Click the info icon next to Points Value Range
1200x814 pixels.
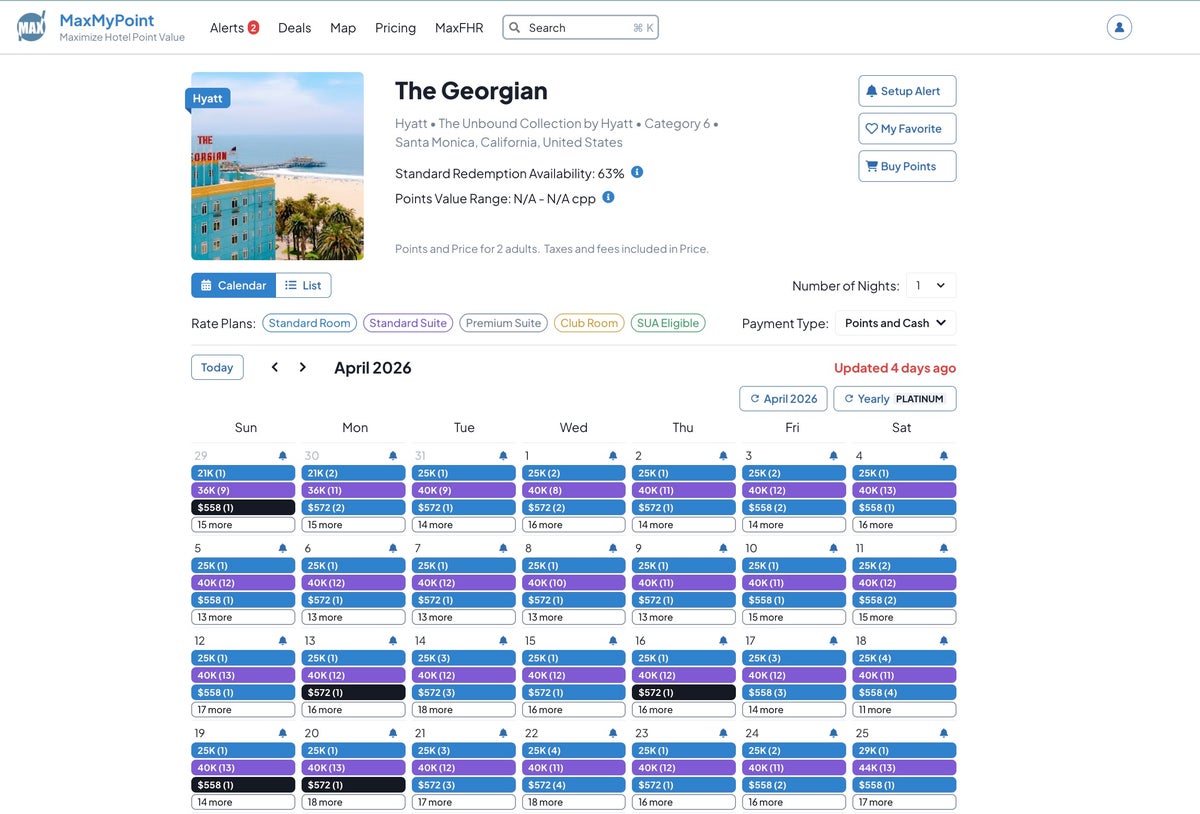tap(608, 197)
